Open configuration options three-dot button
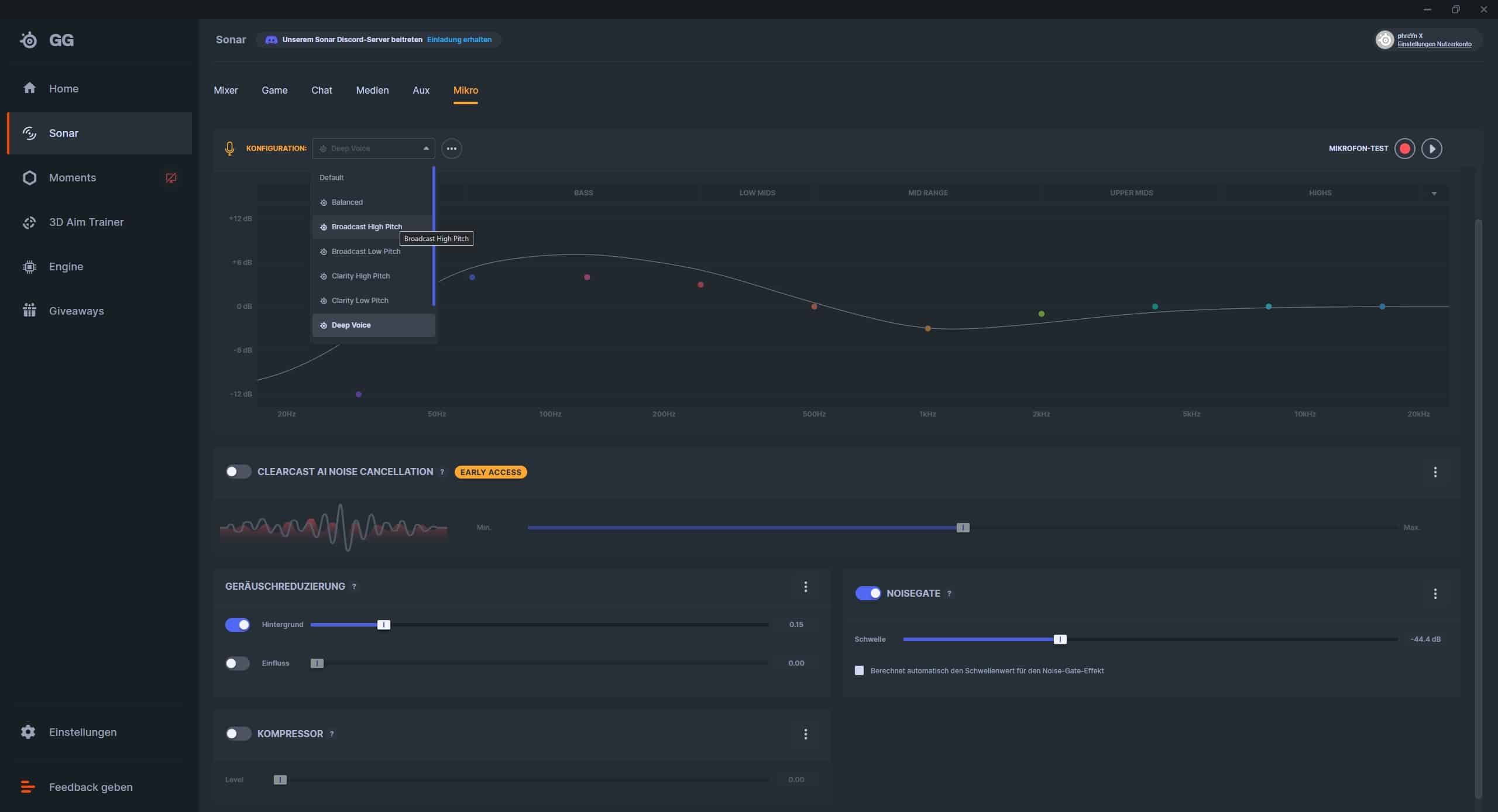The width and height of the screenshot is (1498, 812). (451, 149)
